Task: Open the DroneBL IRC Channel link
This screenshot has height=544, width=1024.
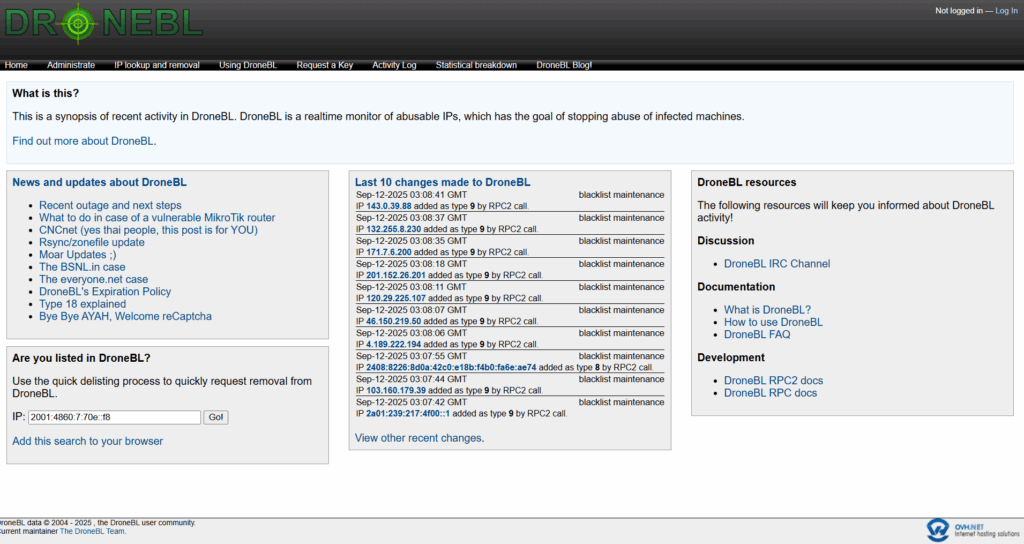Action: (x=777, y=264)
